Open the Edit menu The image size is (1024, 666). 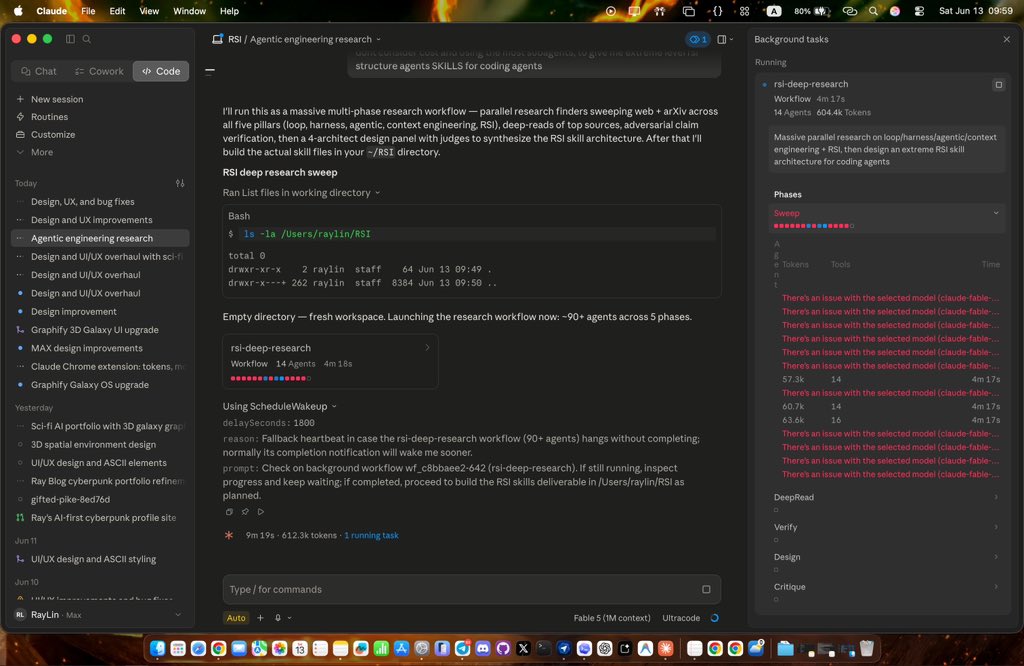click(x=118, y=11)
